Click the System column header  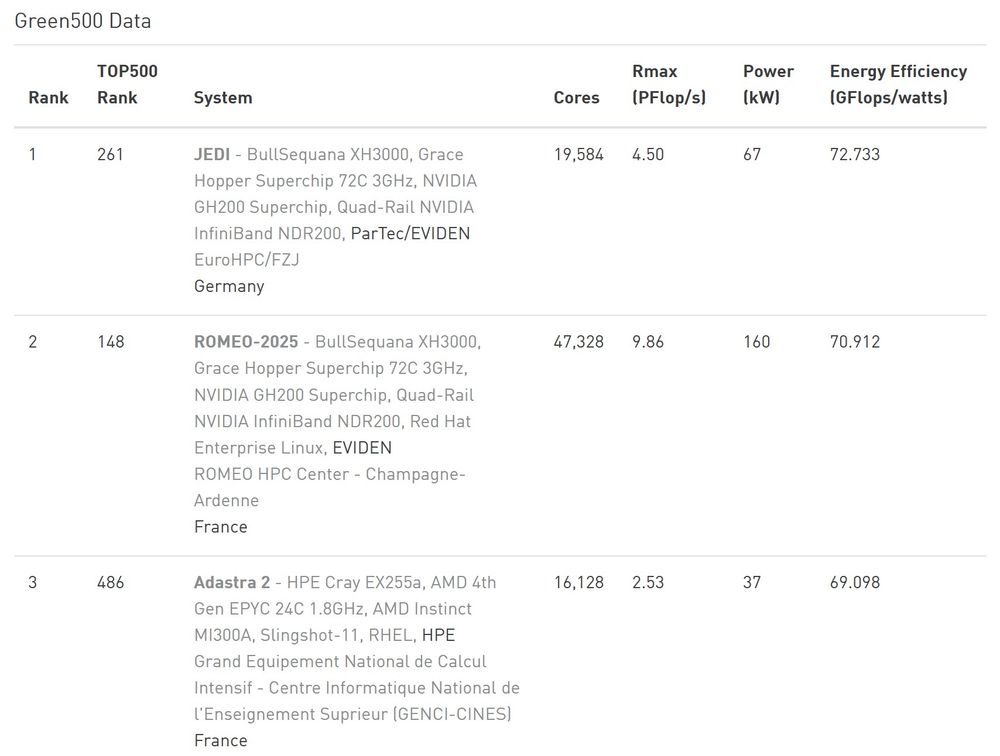click(223, 98)
